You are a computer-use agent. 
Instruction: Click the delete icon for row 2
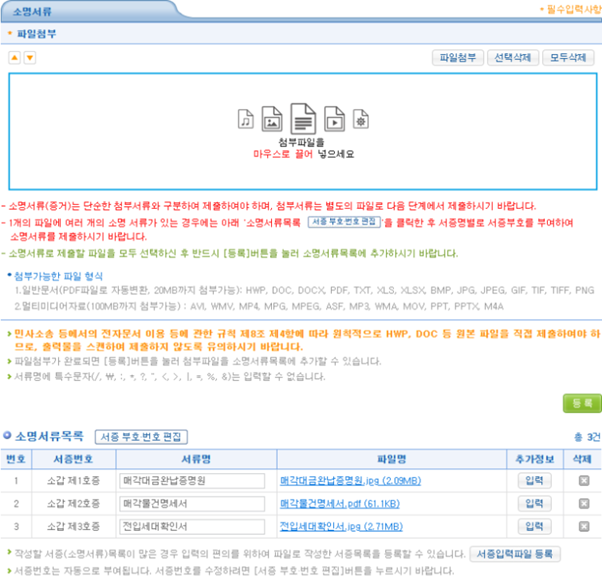coord(583,503)
